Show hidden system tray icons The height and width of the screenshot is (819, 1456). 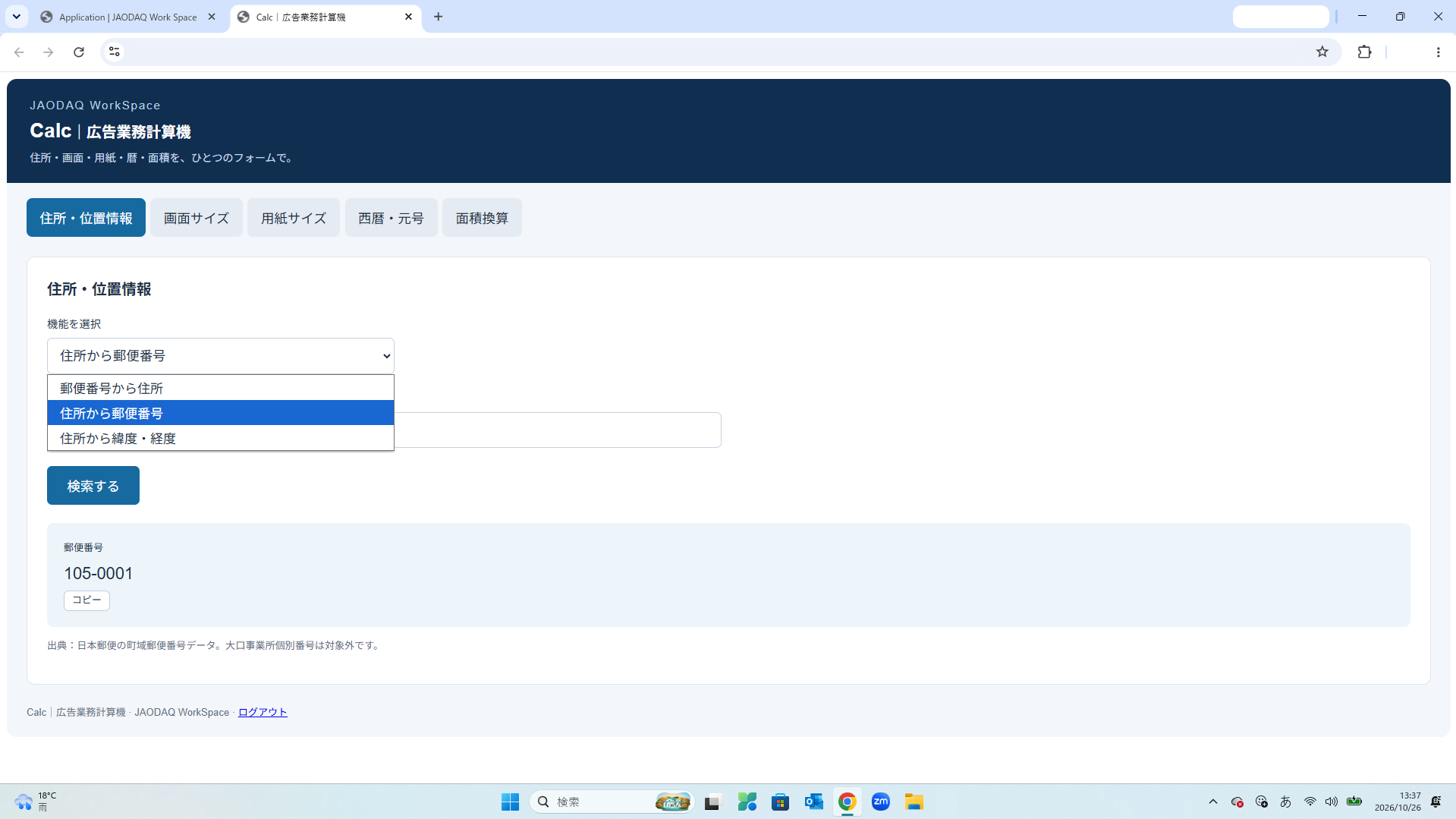1213,802
